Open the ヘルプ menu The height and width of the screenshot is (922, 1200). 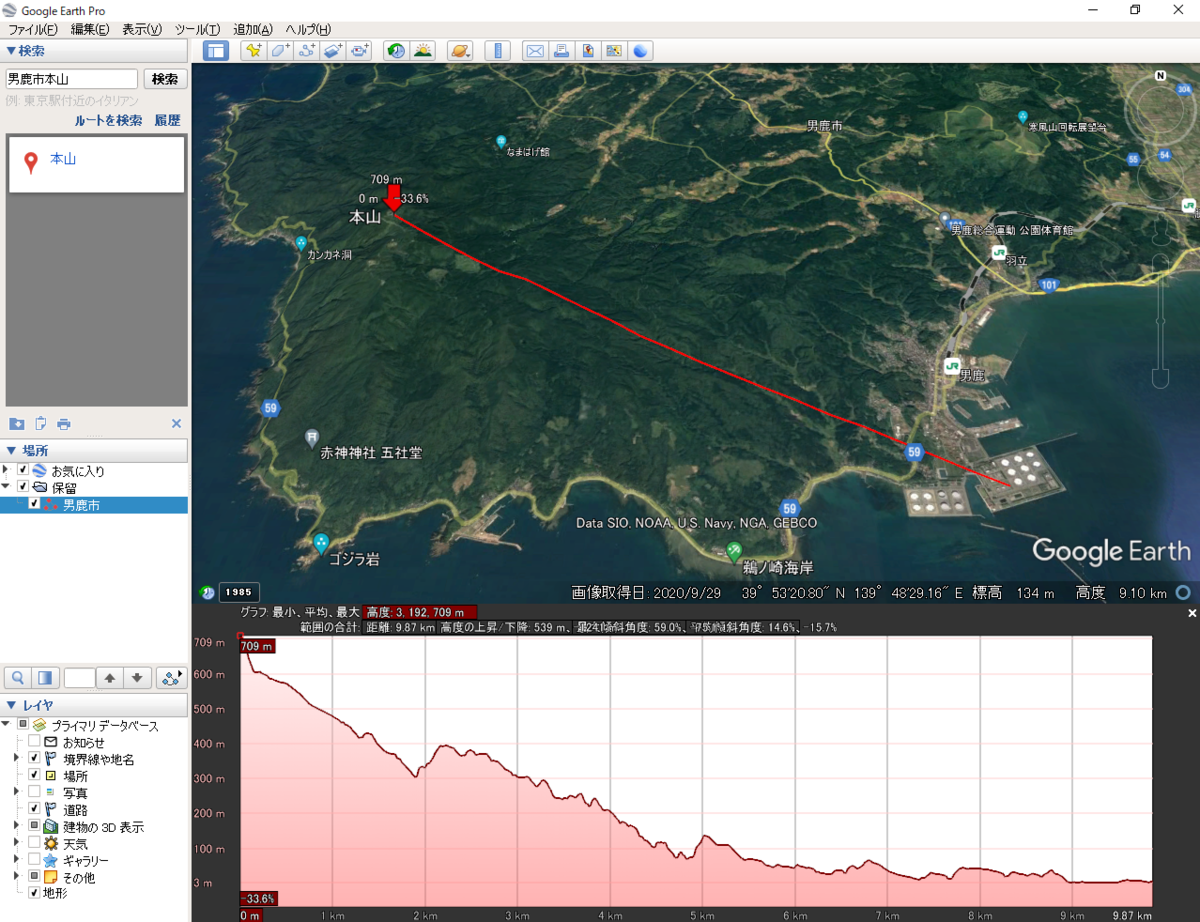click(x=309, y=29)
